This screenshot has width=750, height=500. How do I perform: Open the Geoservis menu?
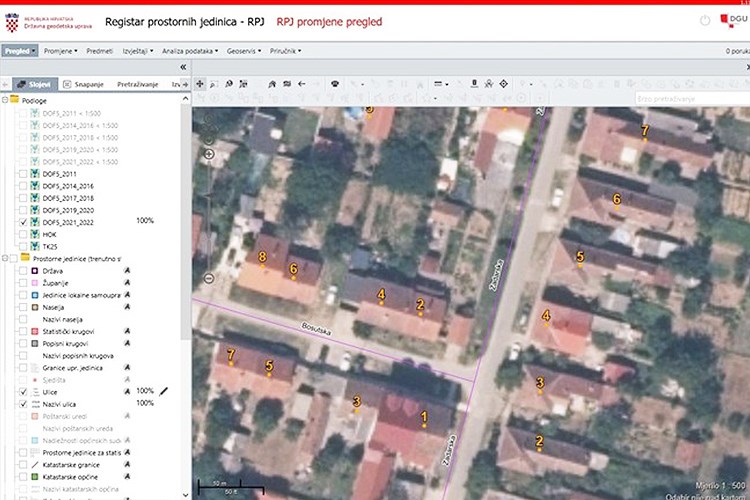245,49
